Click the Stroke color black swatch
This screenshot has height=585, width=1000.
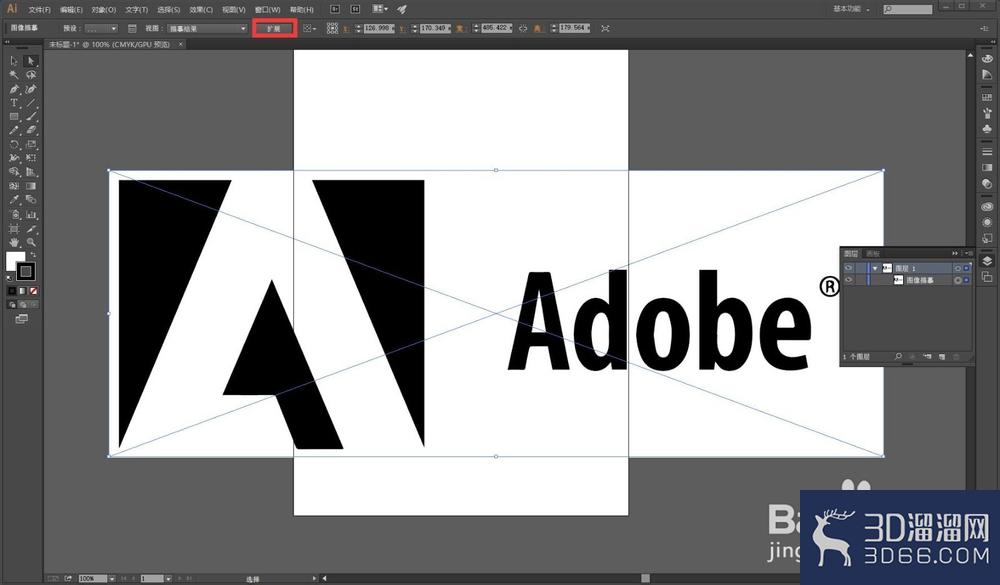[26, 271]
